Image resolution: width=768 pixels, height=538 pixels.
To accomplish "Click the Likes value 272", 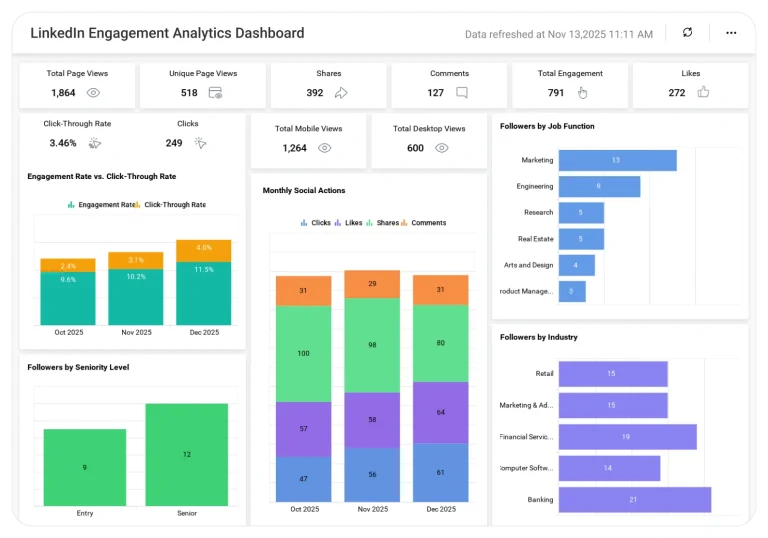I will [677, 93].
